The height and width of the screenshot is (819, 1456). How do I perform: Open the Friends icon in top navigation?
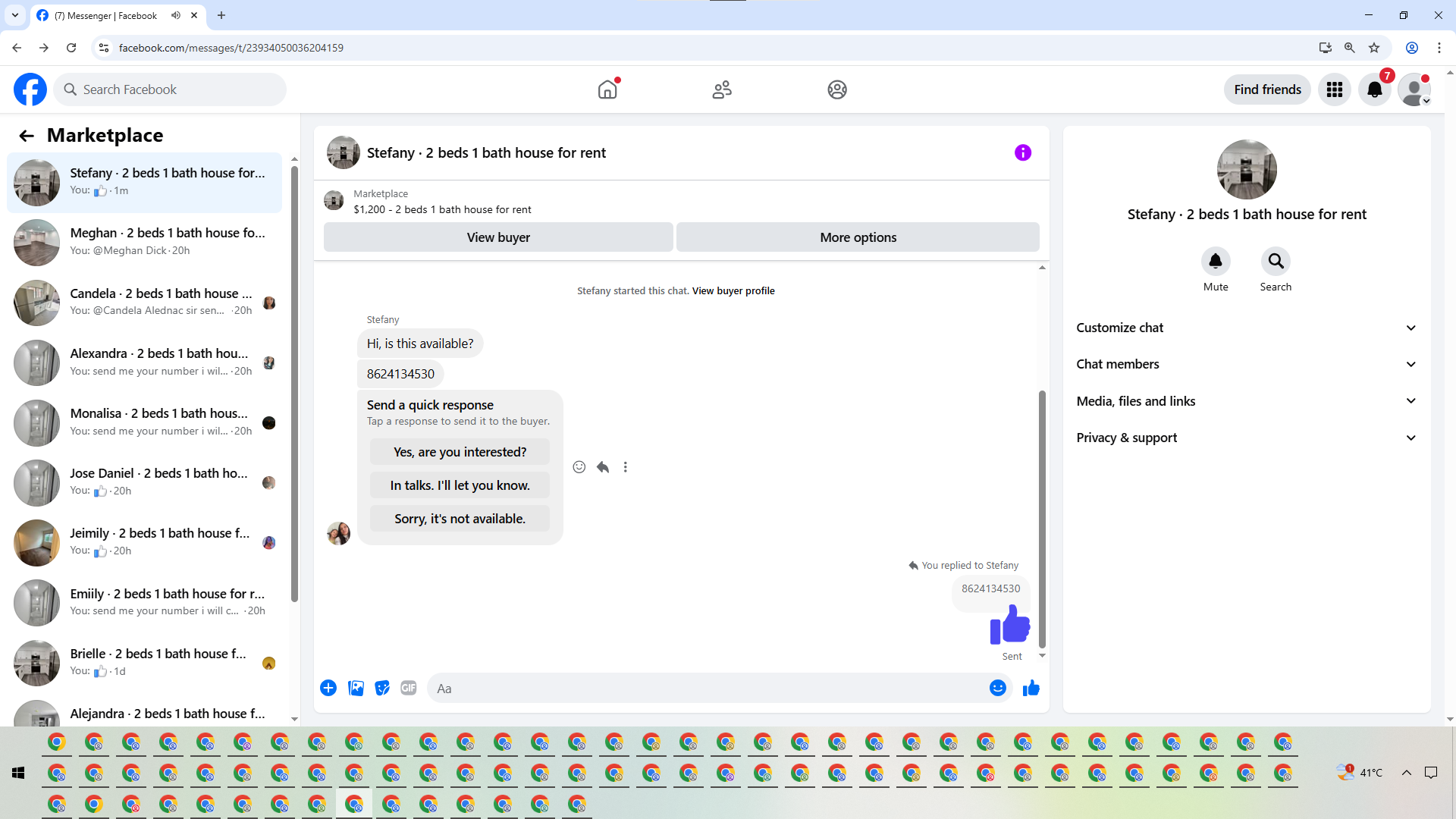(722, 89)
